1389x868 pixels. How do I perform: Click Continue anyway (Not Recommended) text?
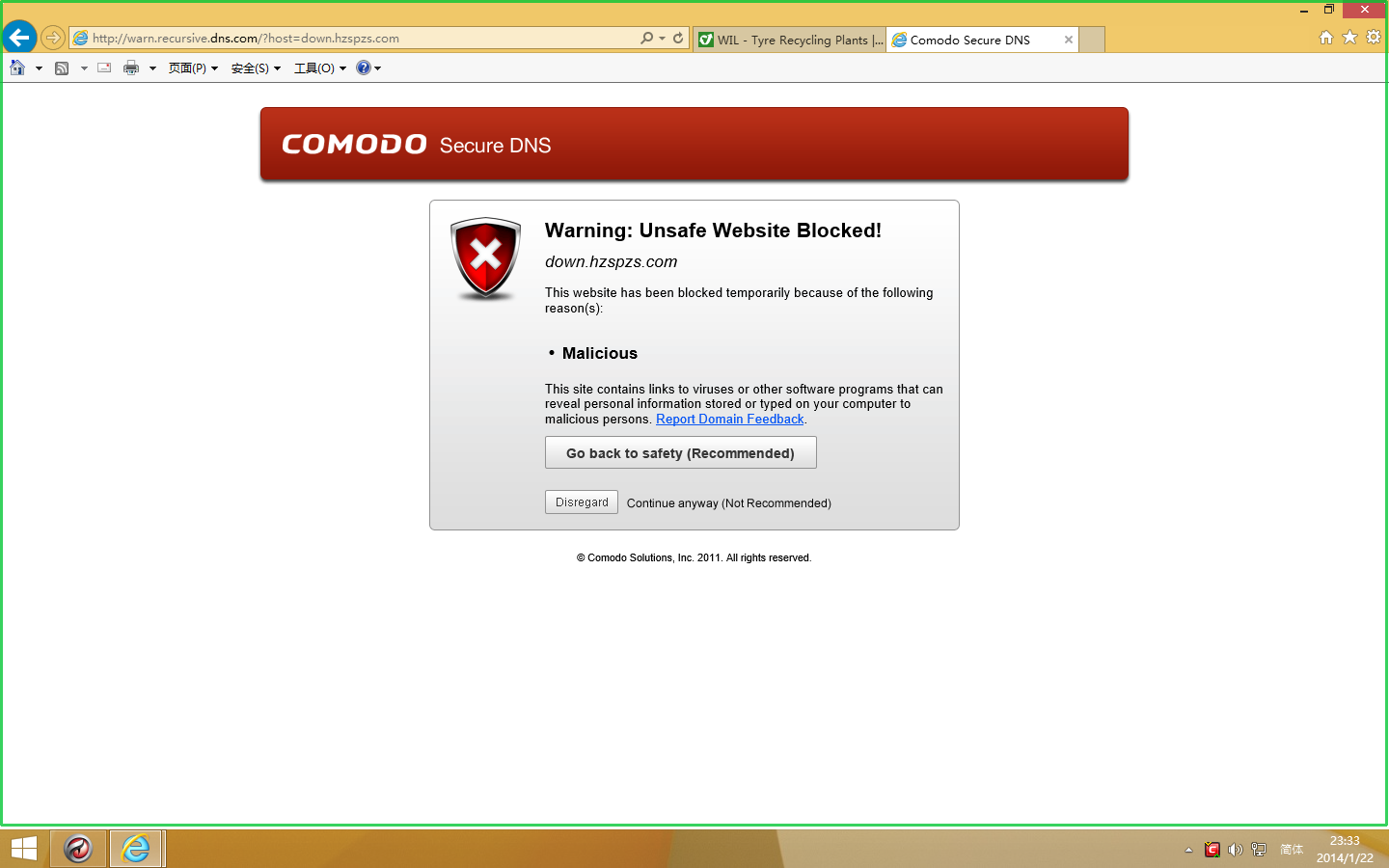[729, 503]
